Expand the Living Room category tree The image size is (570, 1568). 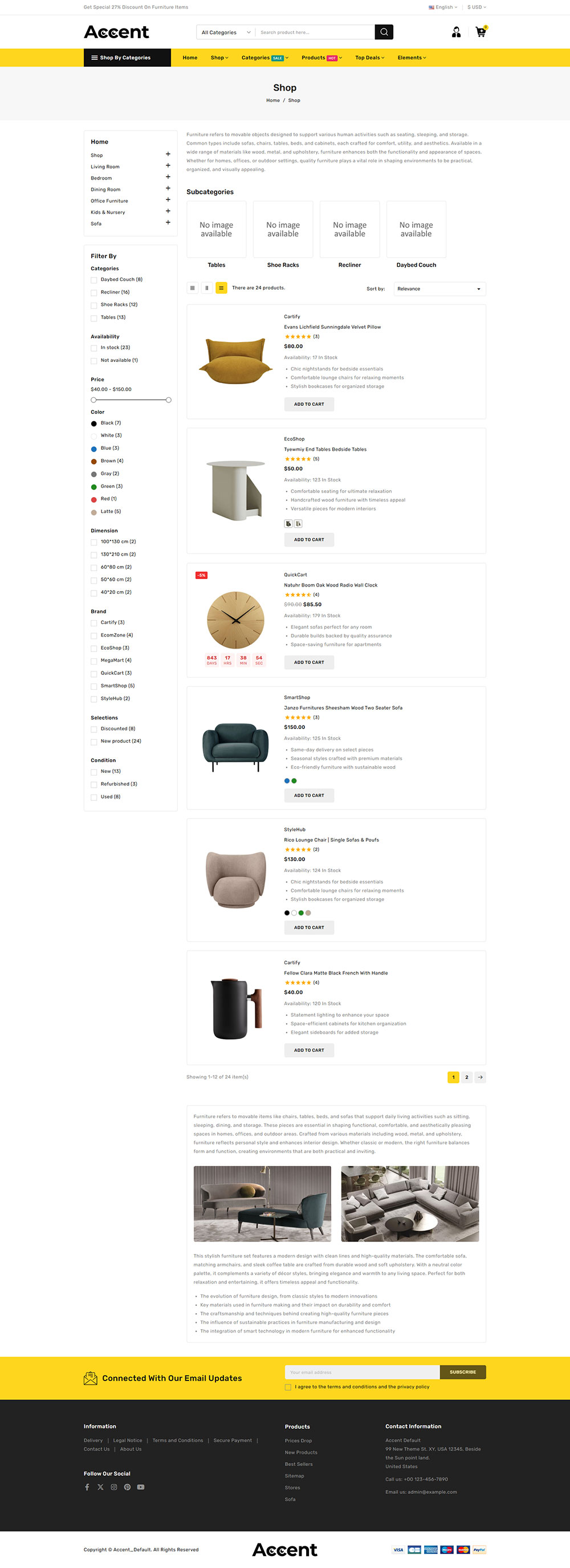click(168, 165)
